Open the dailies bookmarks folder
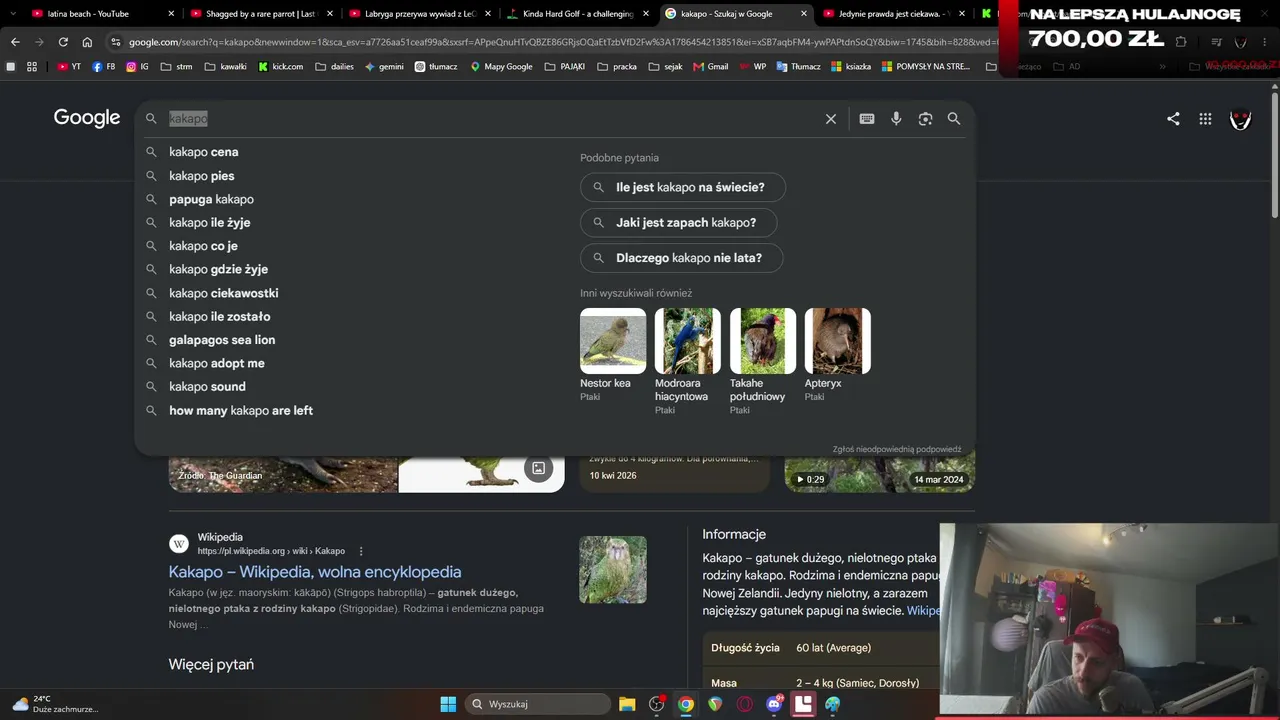This screenshot has width=1280, height=720. [334, 67]
